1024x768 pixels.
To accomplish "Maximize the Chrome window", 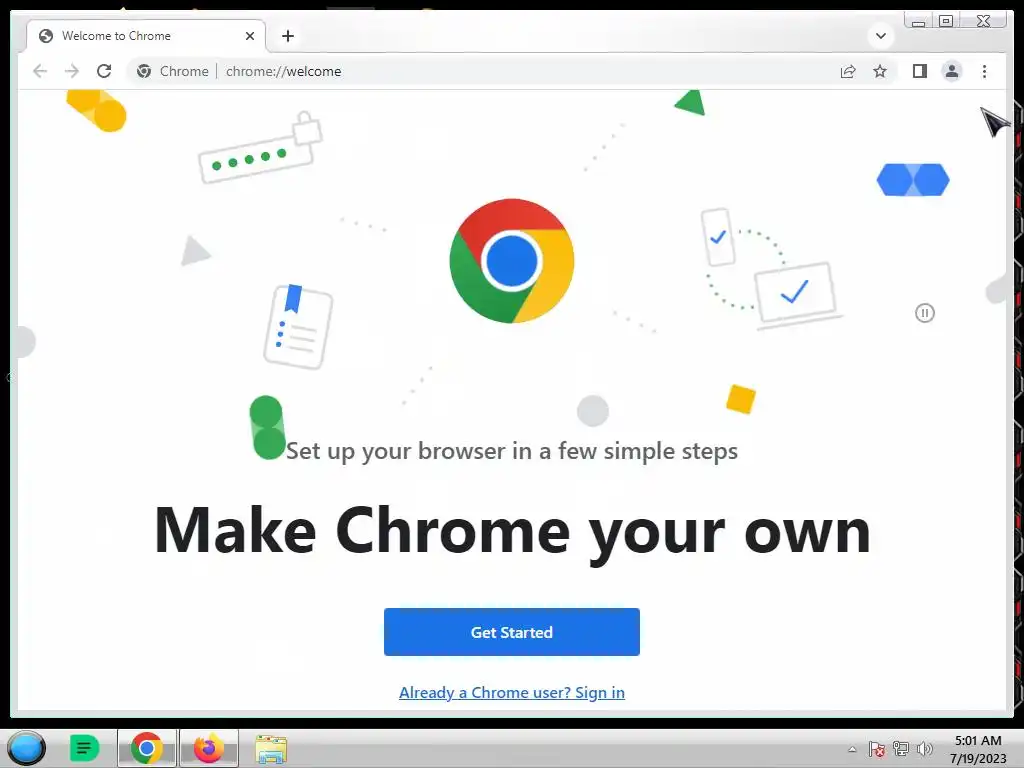I will (946, 22).
